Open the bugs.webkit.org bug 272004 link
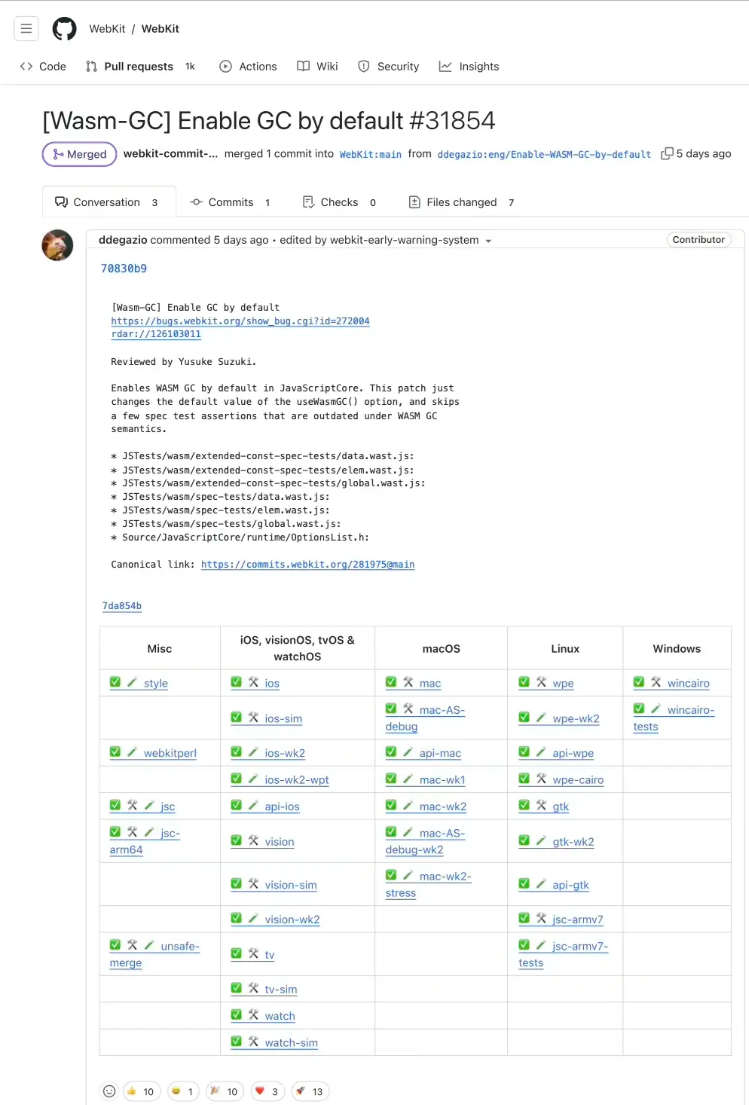749x1105 pixels. 240,321
